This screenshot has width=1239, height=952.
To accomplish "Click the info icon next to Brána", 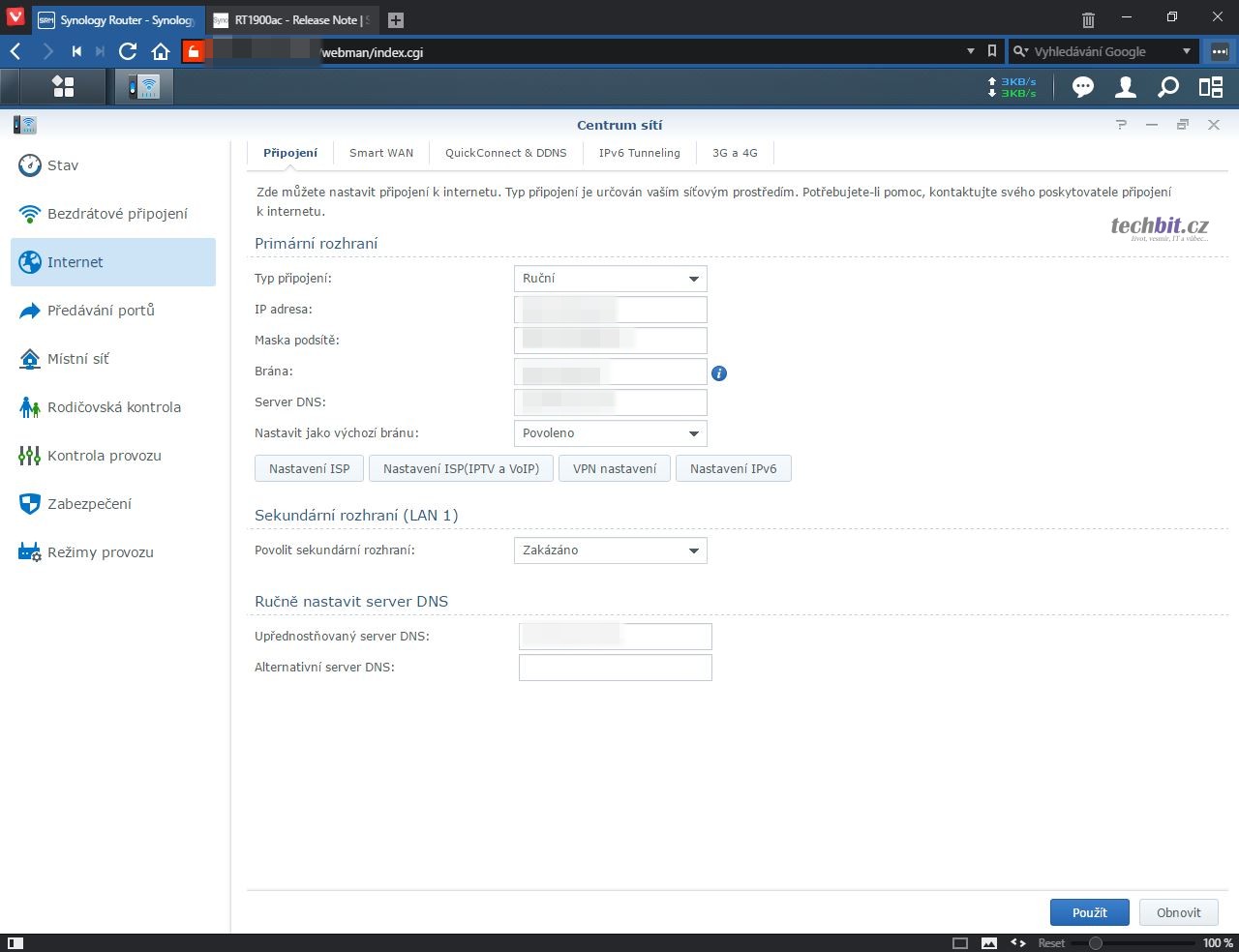I will pyautogui.click(x=719, y=373).
